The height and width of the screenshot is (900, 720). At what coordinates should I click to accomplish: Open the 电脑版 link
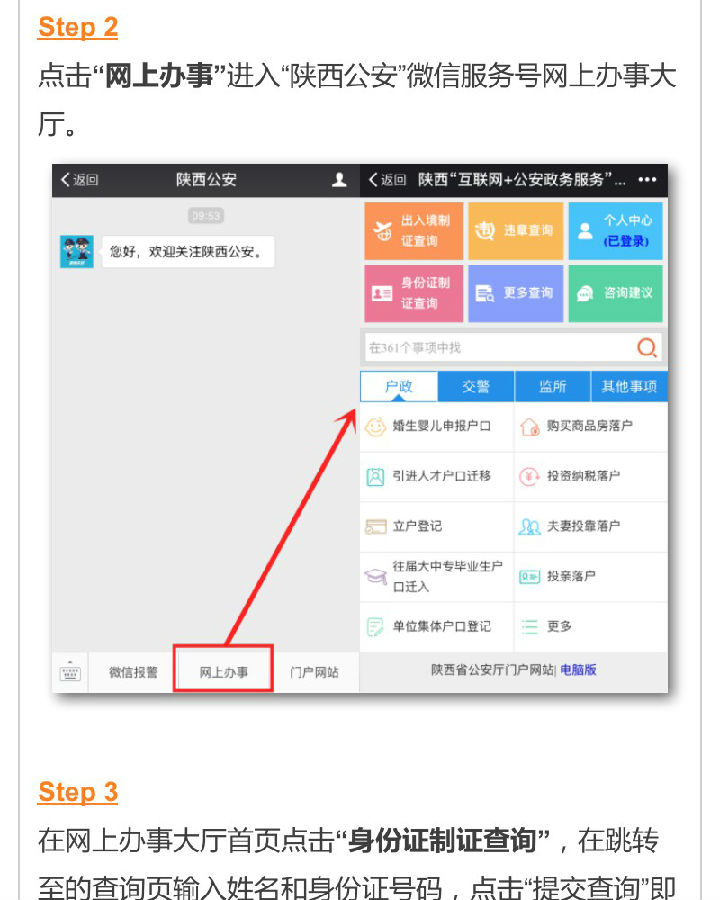pos(578,670)
